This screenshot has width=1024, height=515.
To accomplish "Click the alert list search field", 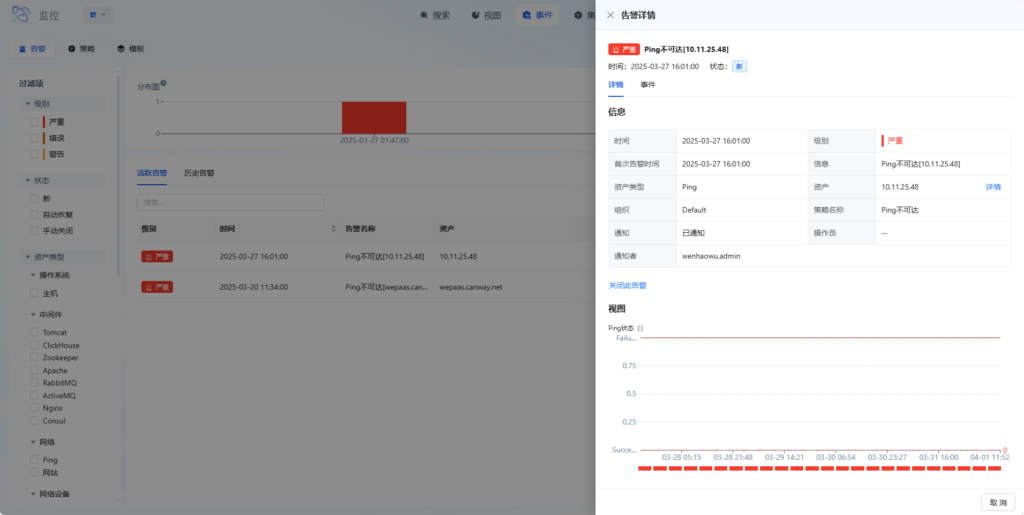I will pyautogui.click(x=231, y=202).
